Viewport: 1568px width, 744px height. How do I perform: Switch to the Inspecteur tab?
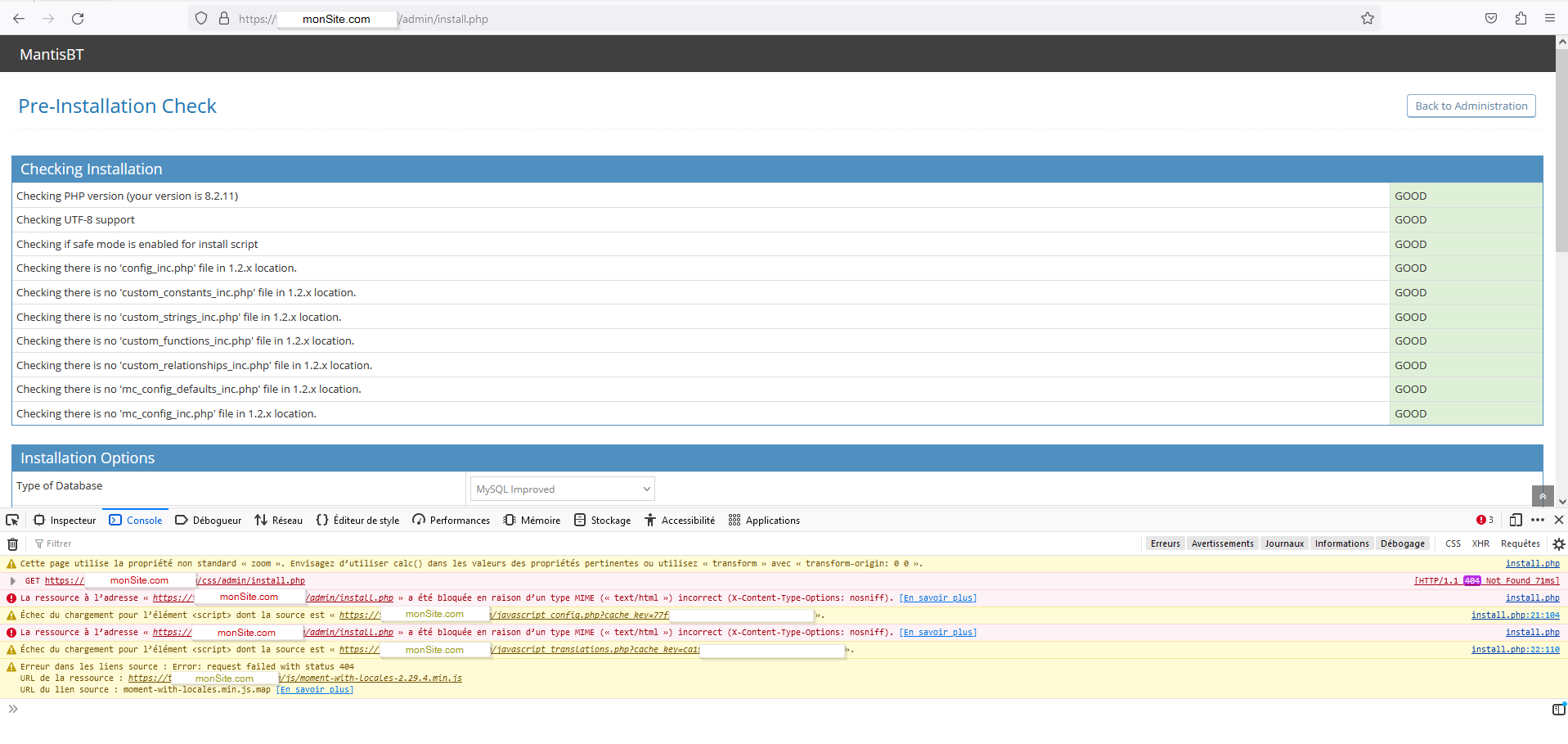coord(65,521)
